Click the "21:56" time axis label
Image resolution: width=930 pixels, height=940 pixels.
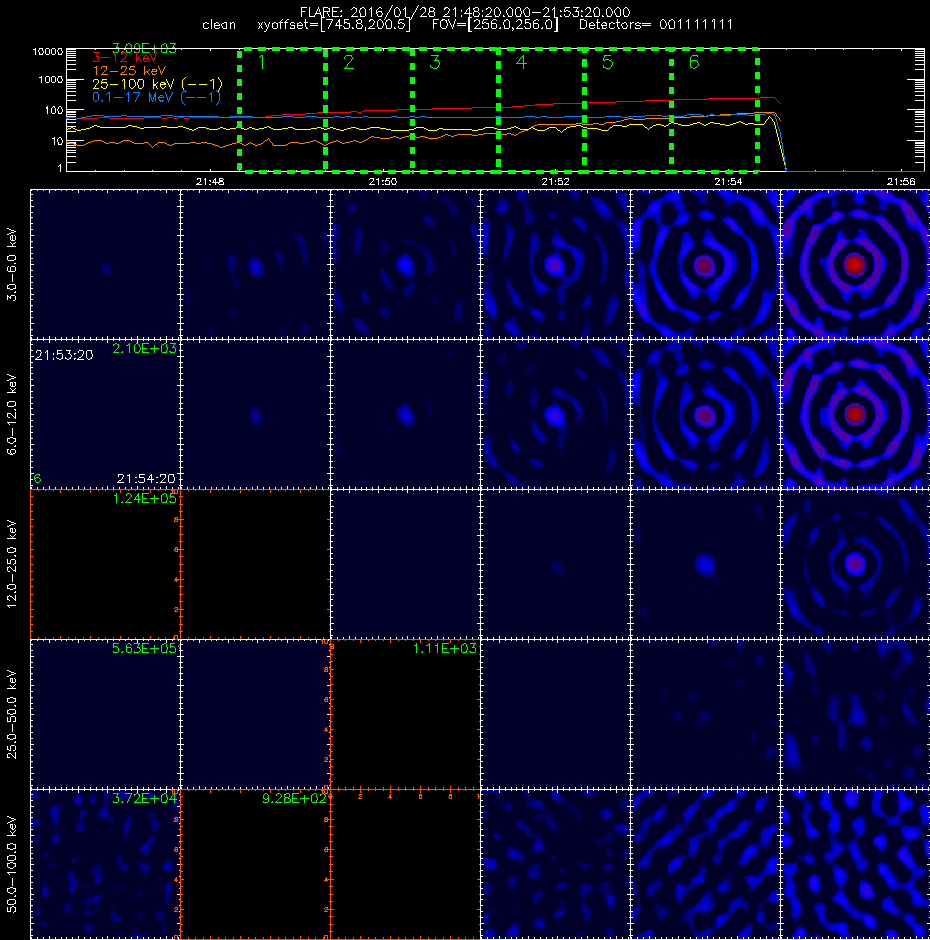point(901,182)
